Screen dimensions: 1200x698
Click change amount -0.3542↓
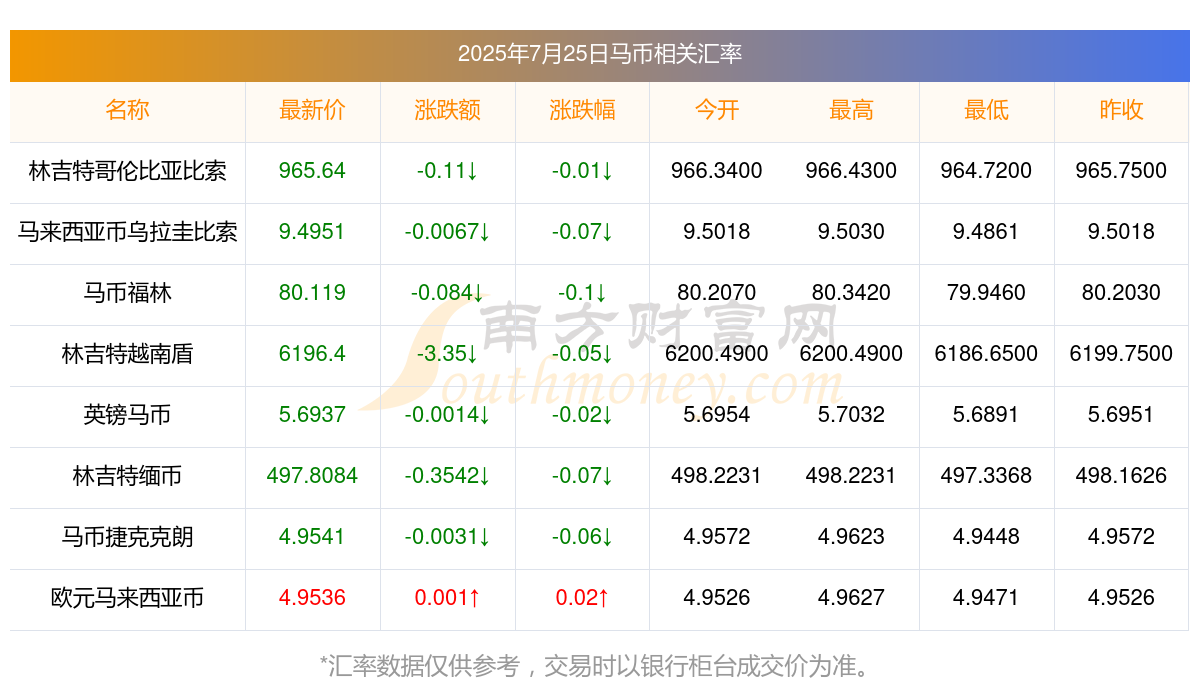coord(447,476)
